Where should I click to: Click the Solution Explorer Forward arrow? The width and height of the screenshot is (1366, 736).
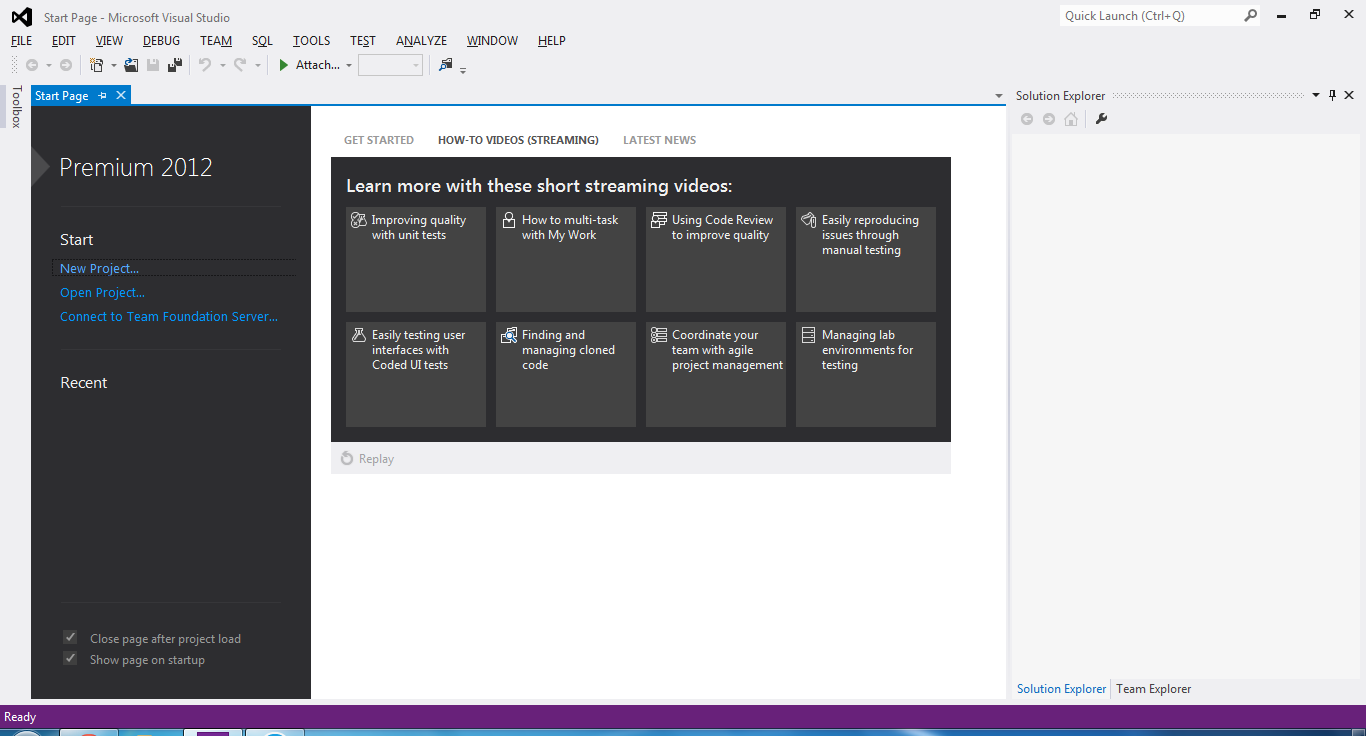tap(1049, 119)
